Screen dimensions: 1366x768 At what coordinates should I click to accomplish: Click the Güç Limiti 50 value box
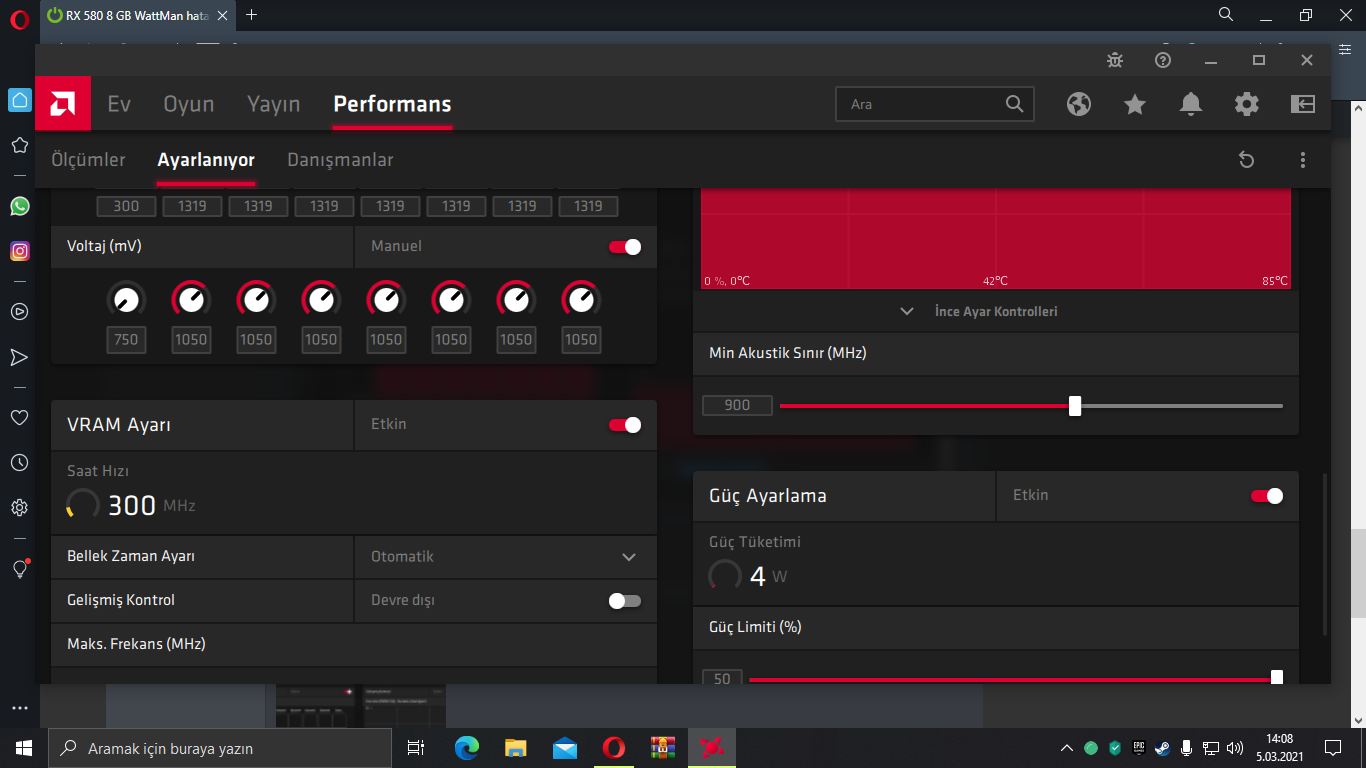tap(722, 677)
